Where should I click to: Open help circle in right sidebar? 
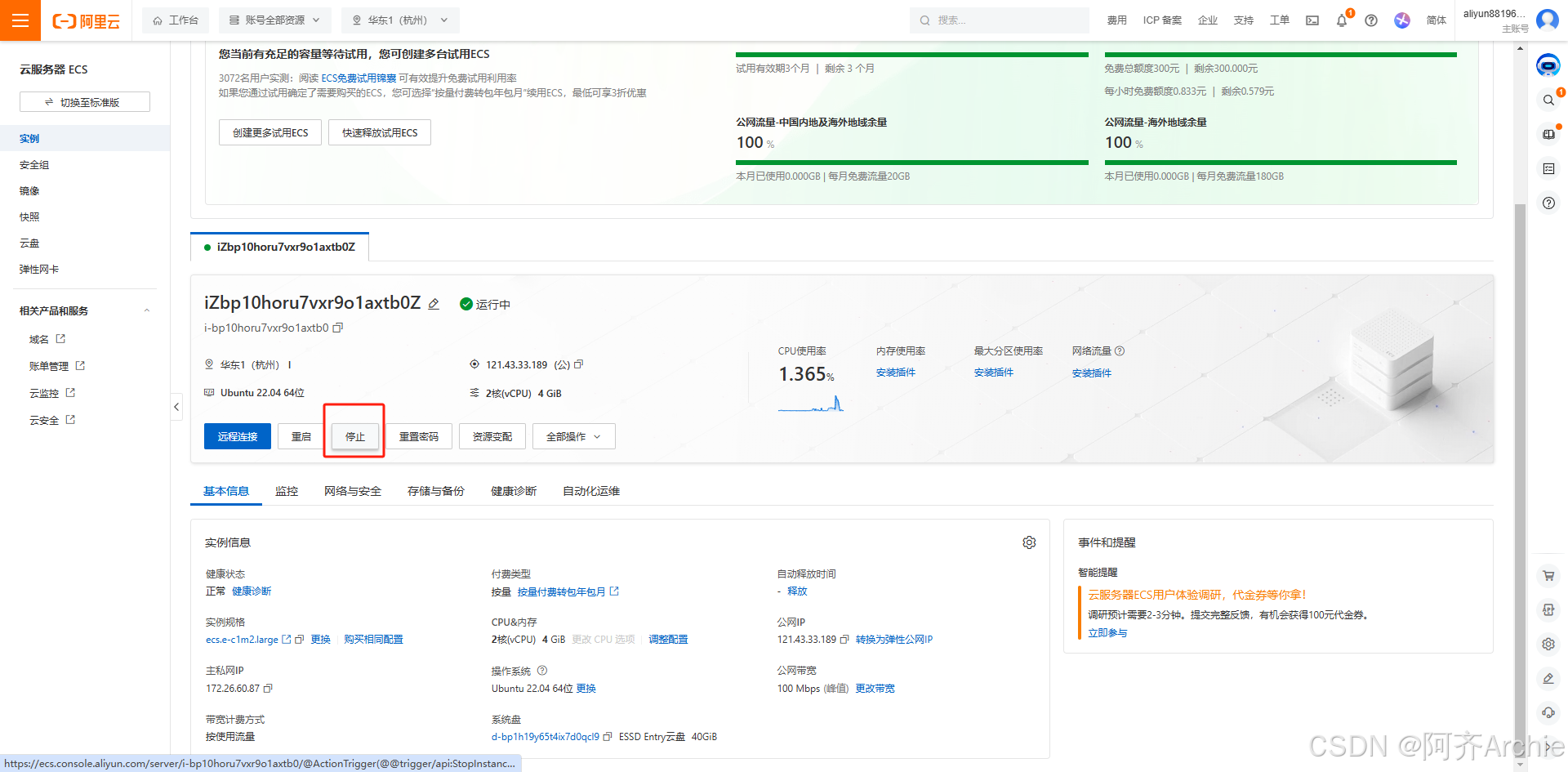[x=1548, y=203]
